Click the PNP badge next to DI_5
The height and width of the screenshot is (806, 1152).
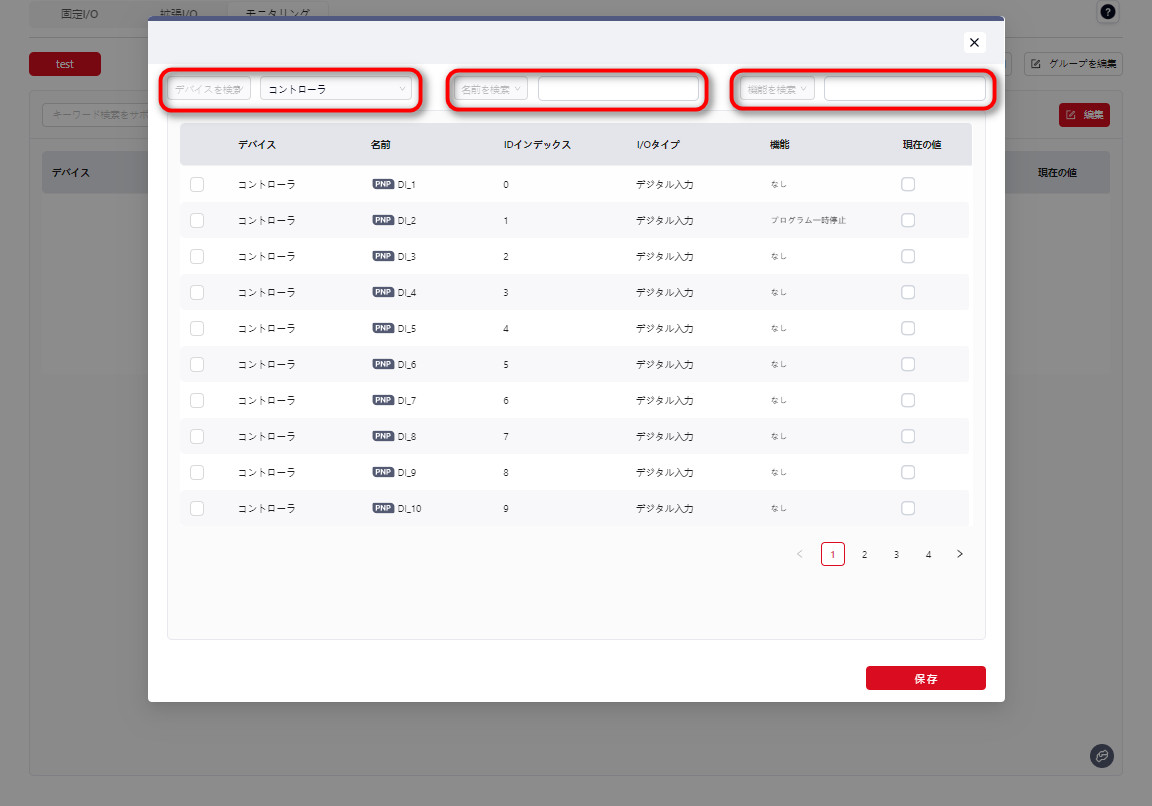383,328
